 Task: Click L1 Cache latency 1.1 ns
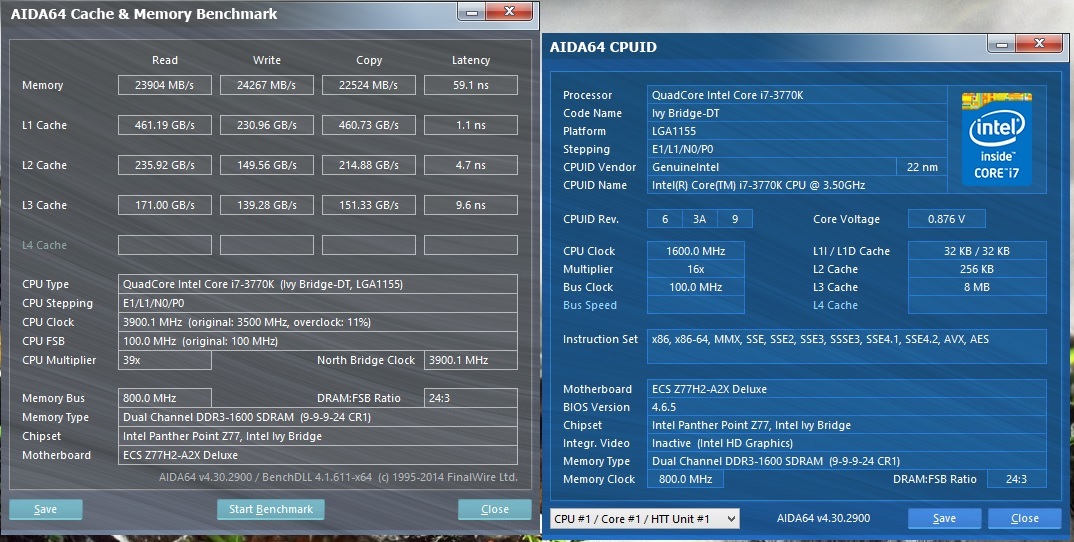point(471,125)
